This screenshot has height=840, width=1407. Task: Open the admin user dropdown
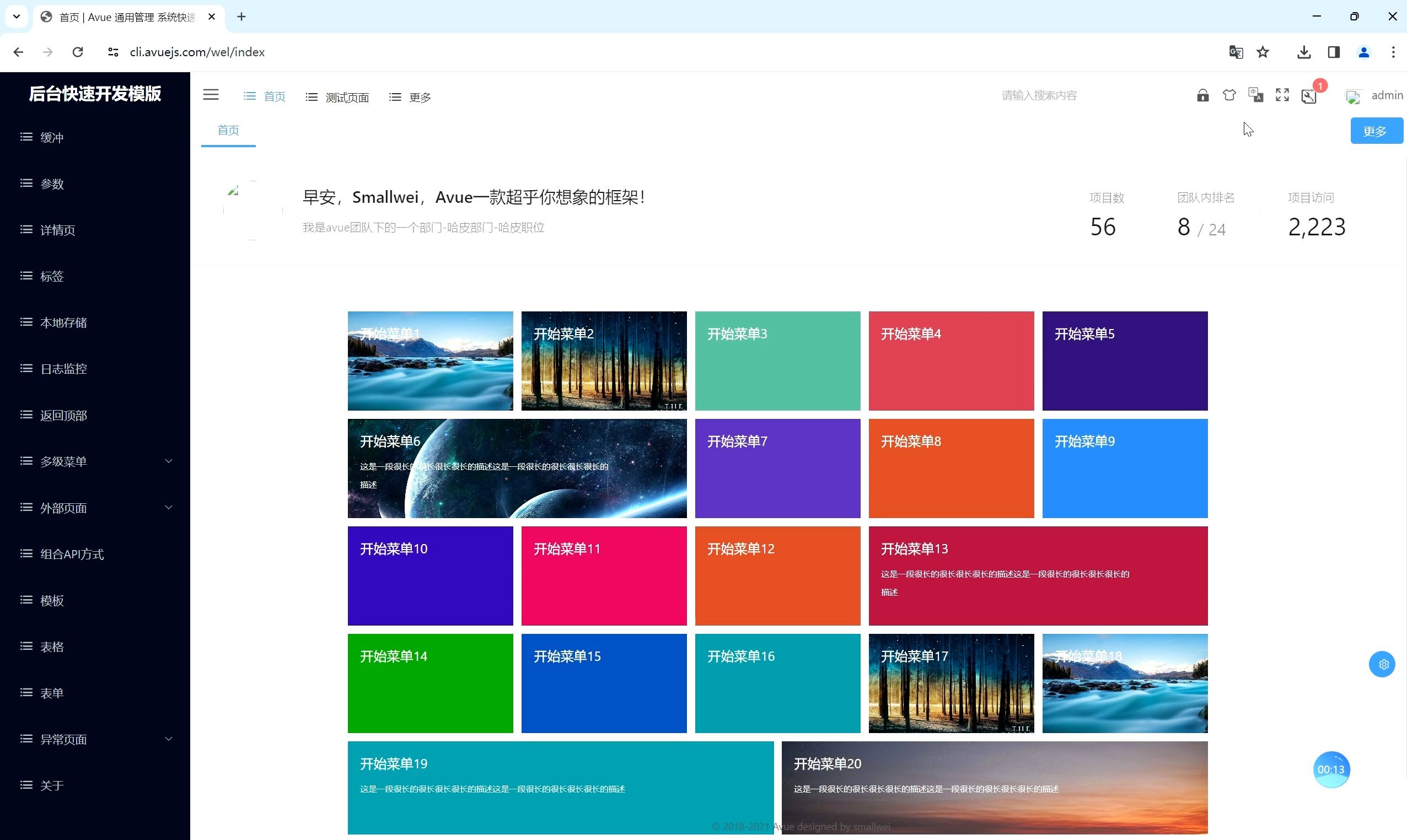coord(1387,95)
